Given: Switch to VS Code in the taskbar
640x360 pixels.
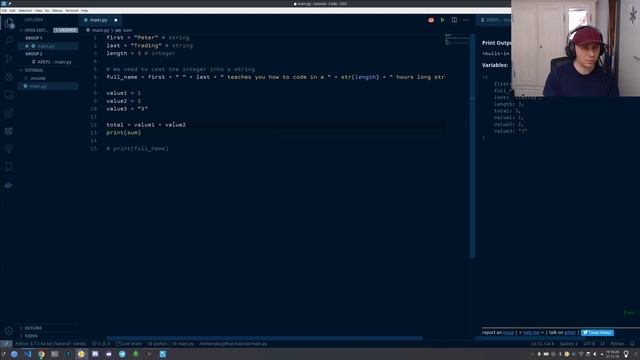Looking at the screenshot, I should tap(28, 354).
